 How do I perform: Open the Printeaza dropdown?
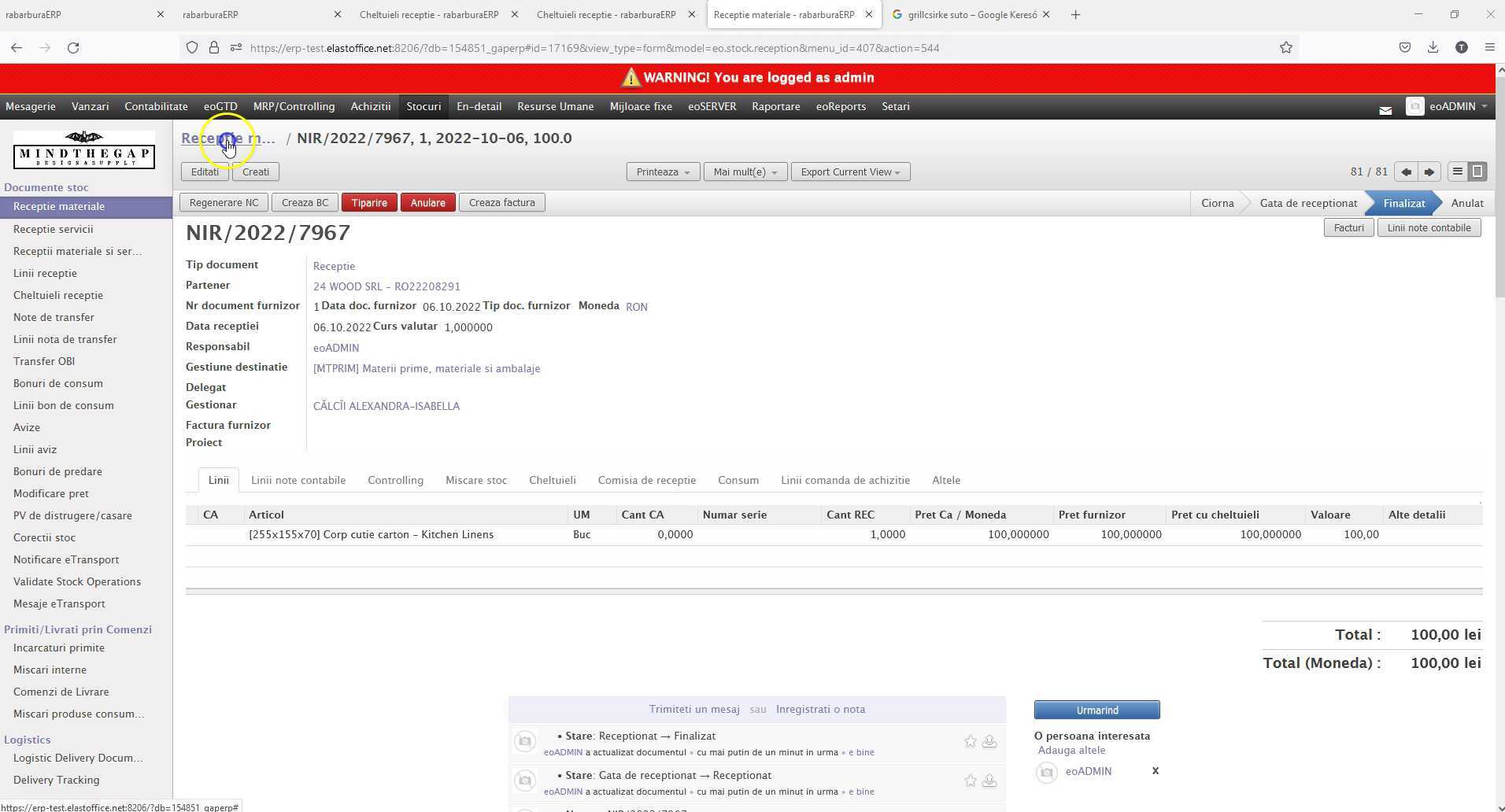pos(662,172)
